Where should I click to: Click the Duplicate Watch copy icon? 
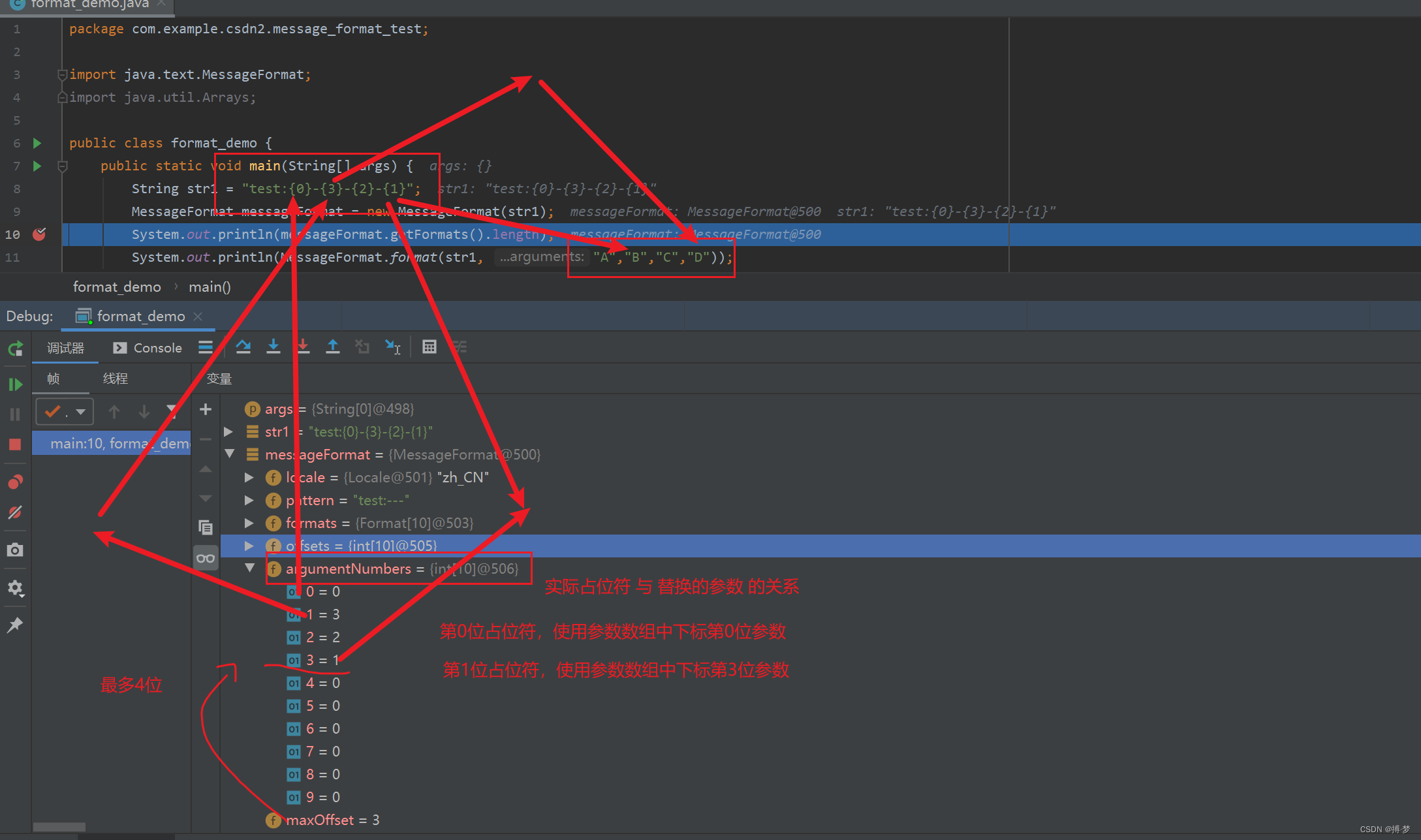206,527
